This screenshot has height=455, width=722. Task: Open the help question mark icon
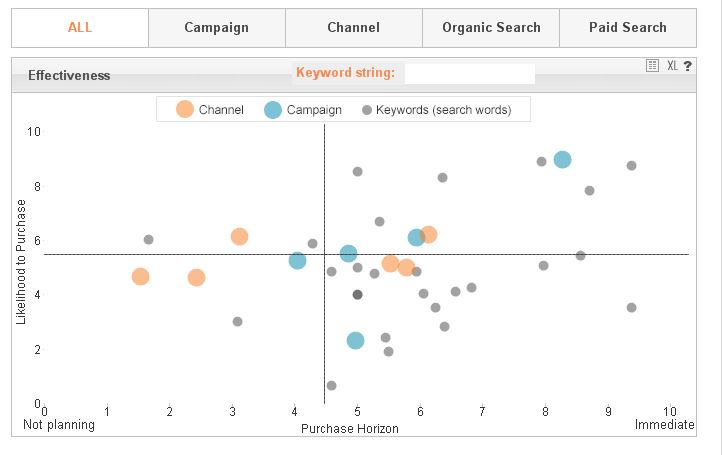688,65
